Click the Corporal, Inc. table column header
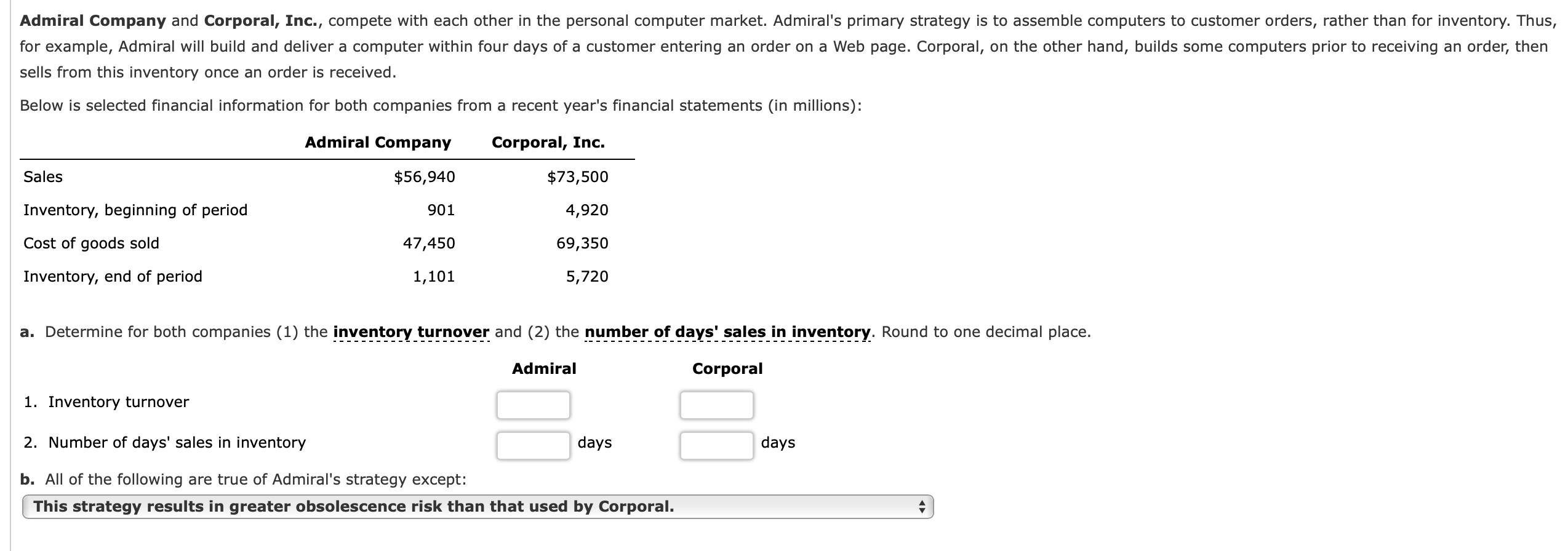Screen dimensions: 1568x551 [548, 143]
